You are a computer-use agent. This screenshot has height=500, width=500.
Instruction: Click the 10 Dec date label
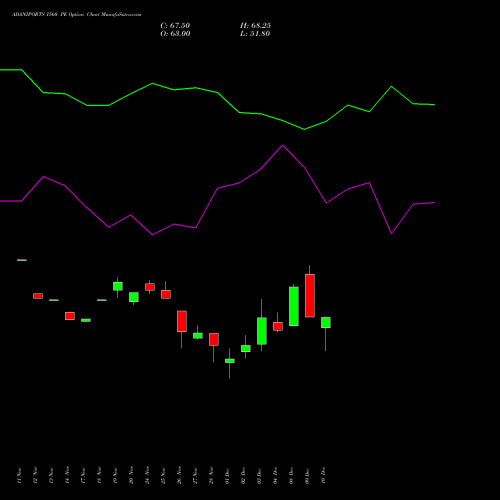pyautogui.click(x=323, y=475)
